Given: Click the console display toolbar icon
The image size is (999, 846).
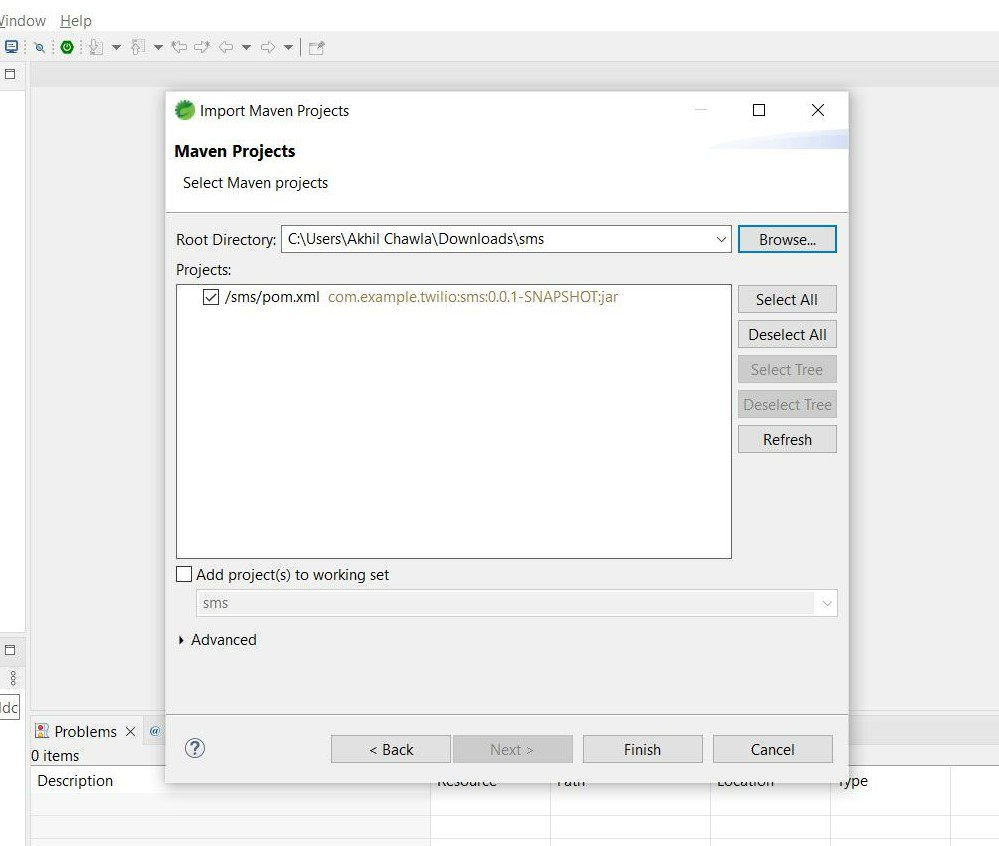Looking at the screenshot, I should tap(12, 46).
